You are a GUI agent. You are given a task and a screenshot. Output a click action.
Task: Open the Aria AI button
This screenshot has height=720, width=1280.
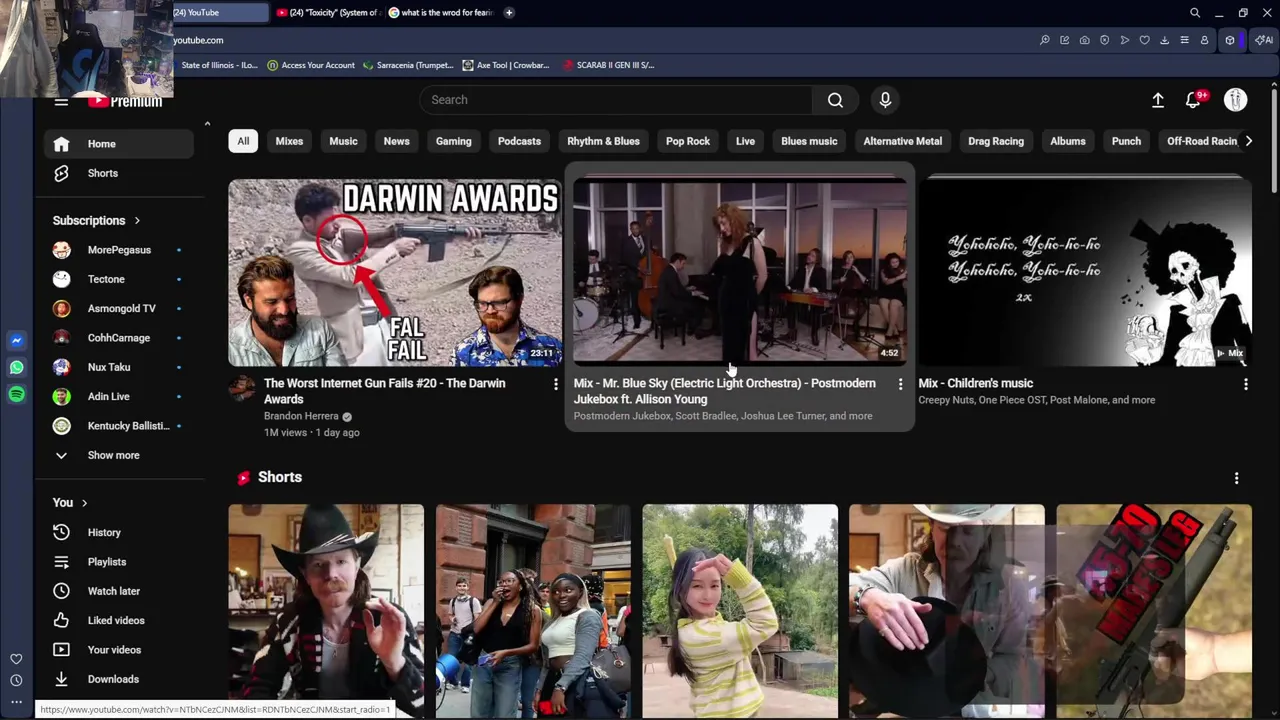coord(1264,40)
